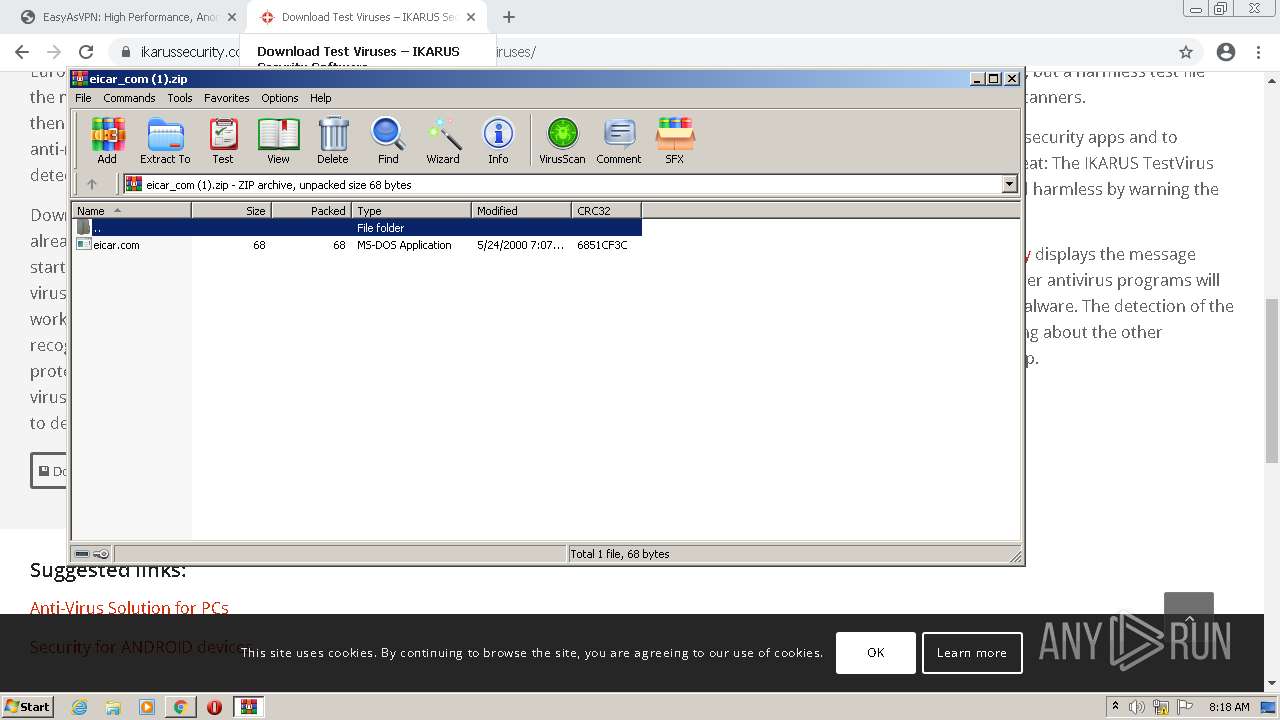Image resolution: width=1280 pixels, height=720 pixels.
Task: Open the Find magnifier tool
Action: click(388, 140)
